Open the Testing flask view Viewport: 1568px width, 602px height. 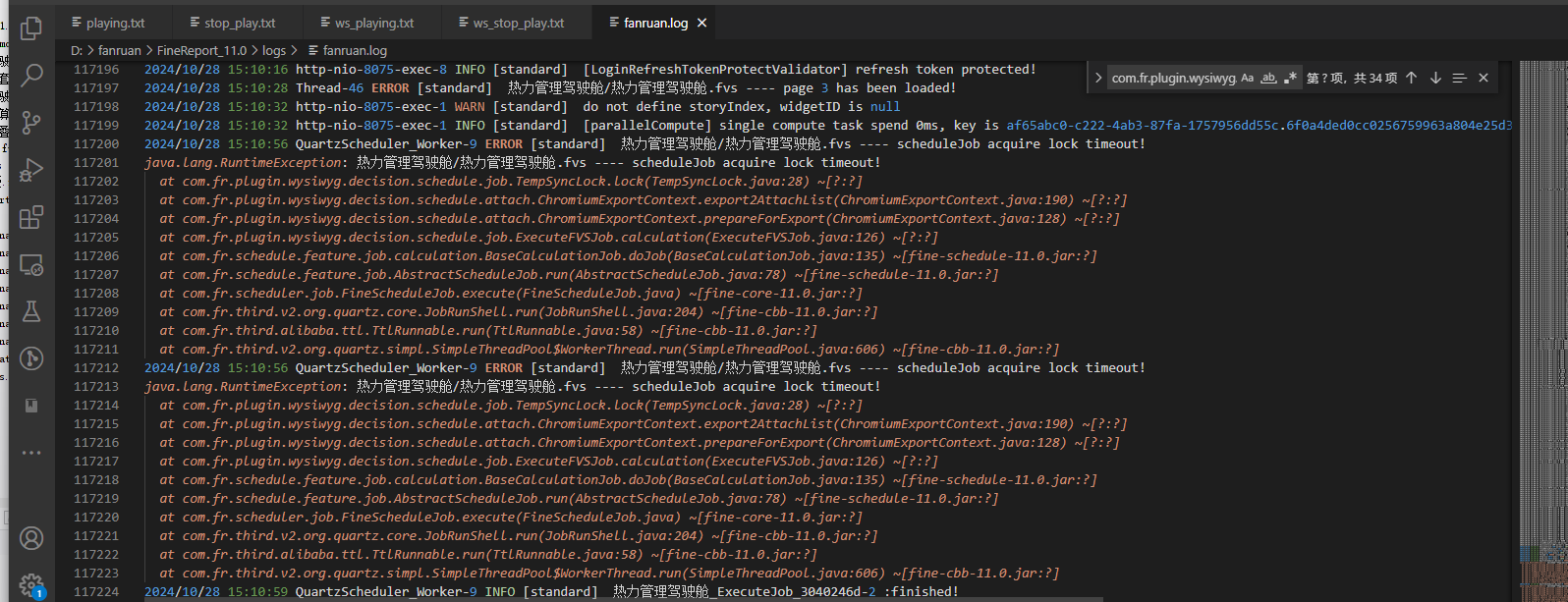(x=31, y=311)
